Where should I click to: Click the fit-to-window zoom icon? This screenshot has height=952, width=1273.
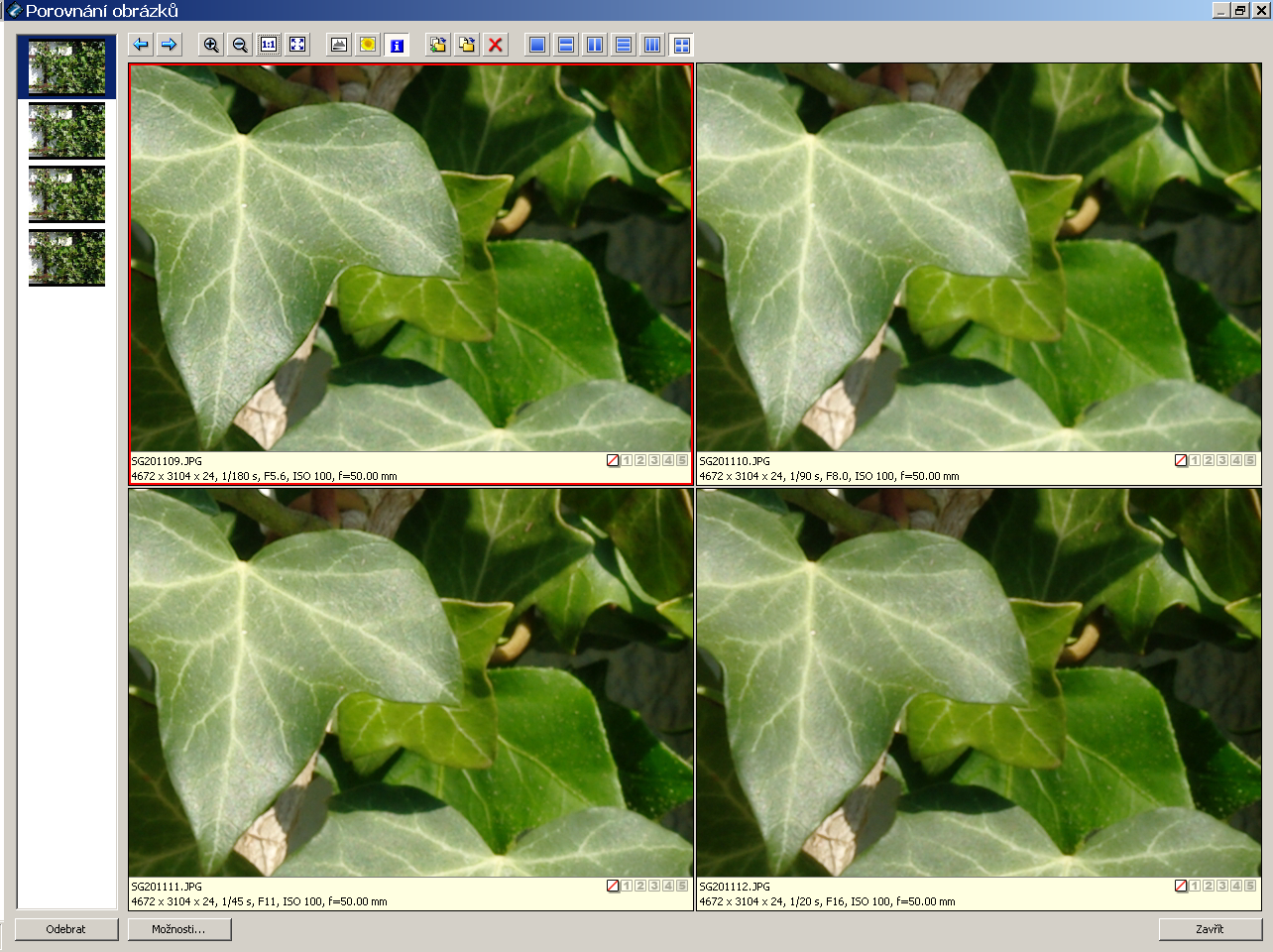pos(297,45)
